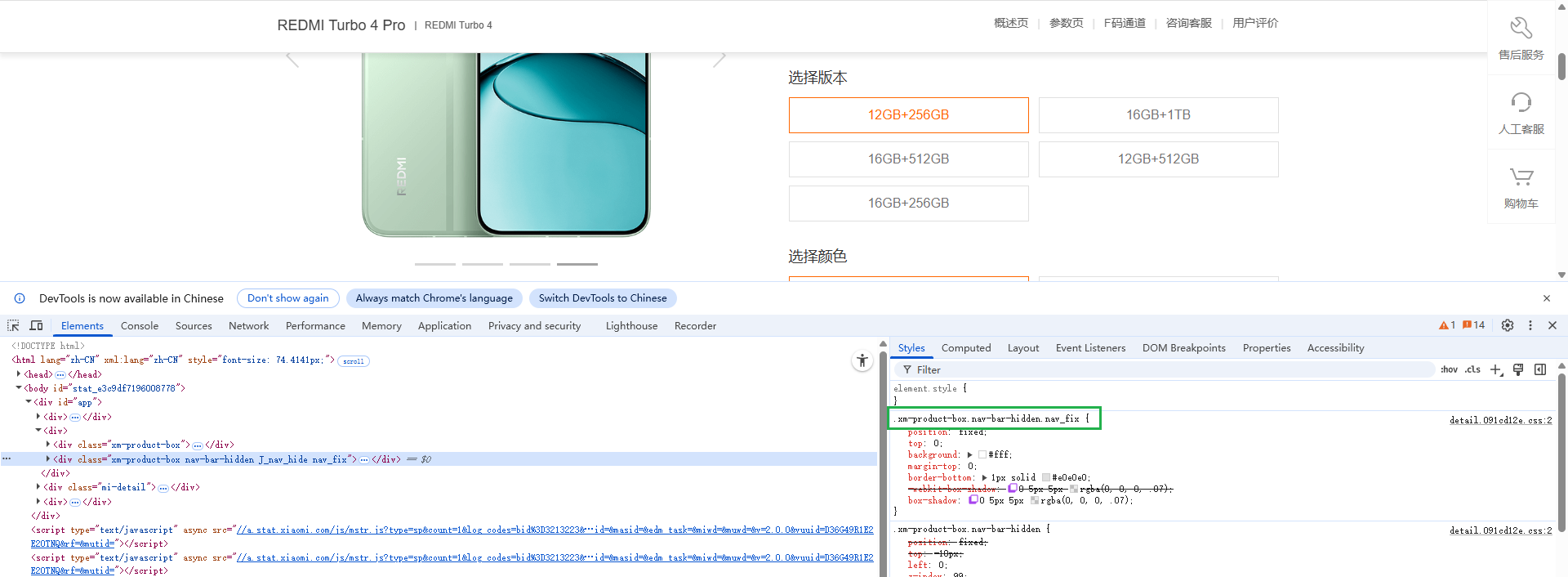Jump to the first carousel indicator dash
Viewport: 1568px width, 577px height.
click(x=435, y=264)
